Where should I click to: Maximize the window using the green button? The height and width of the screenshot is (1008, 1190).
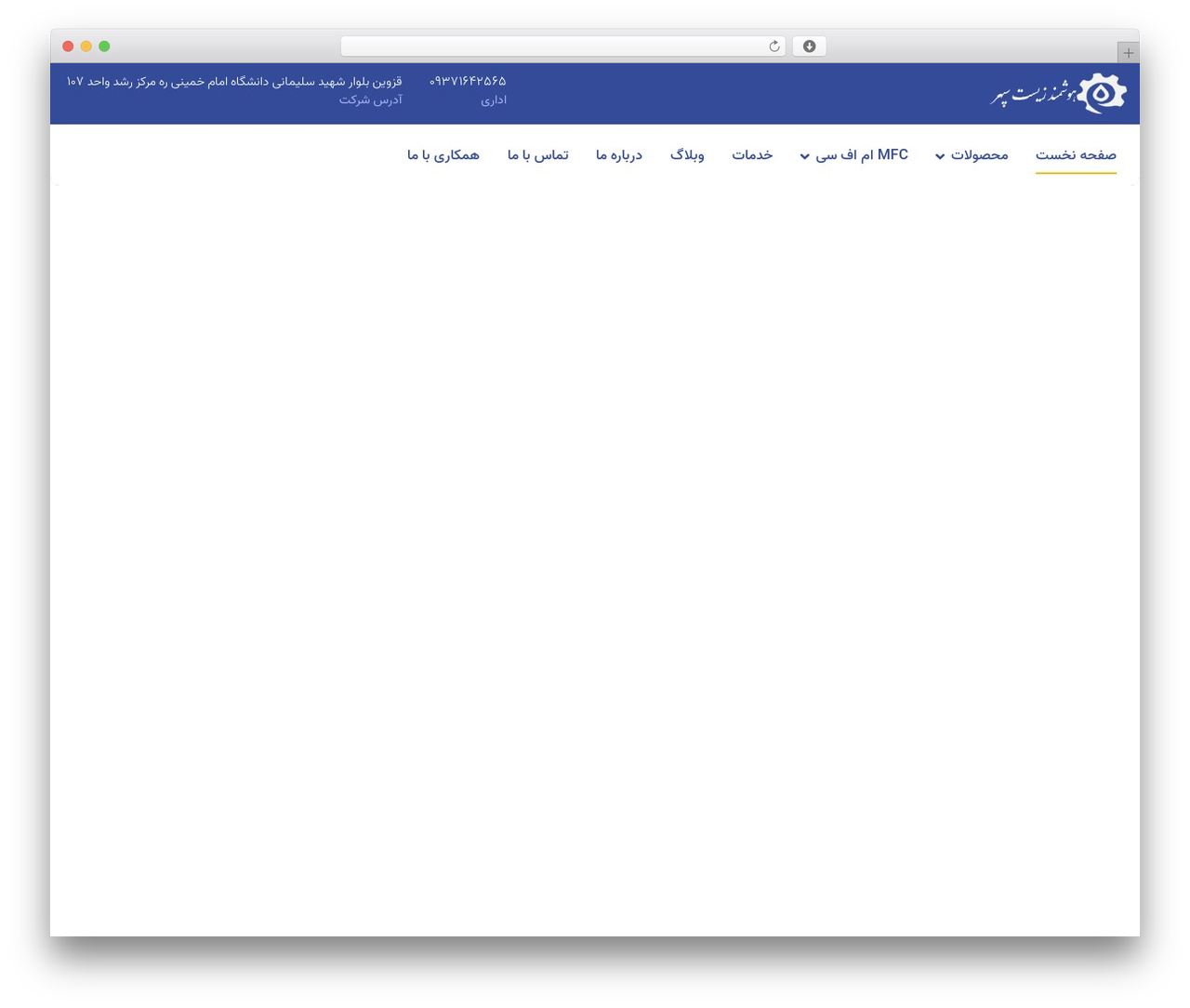click(x=104, y=46)
